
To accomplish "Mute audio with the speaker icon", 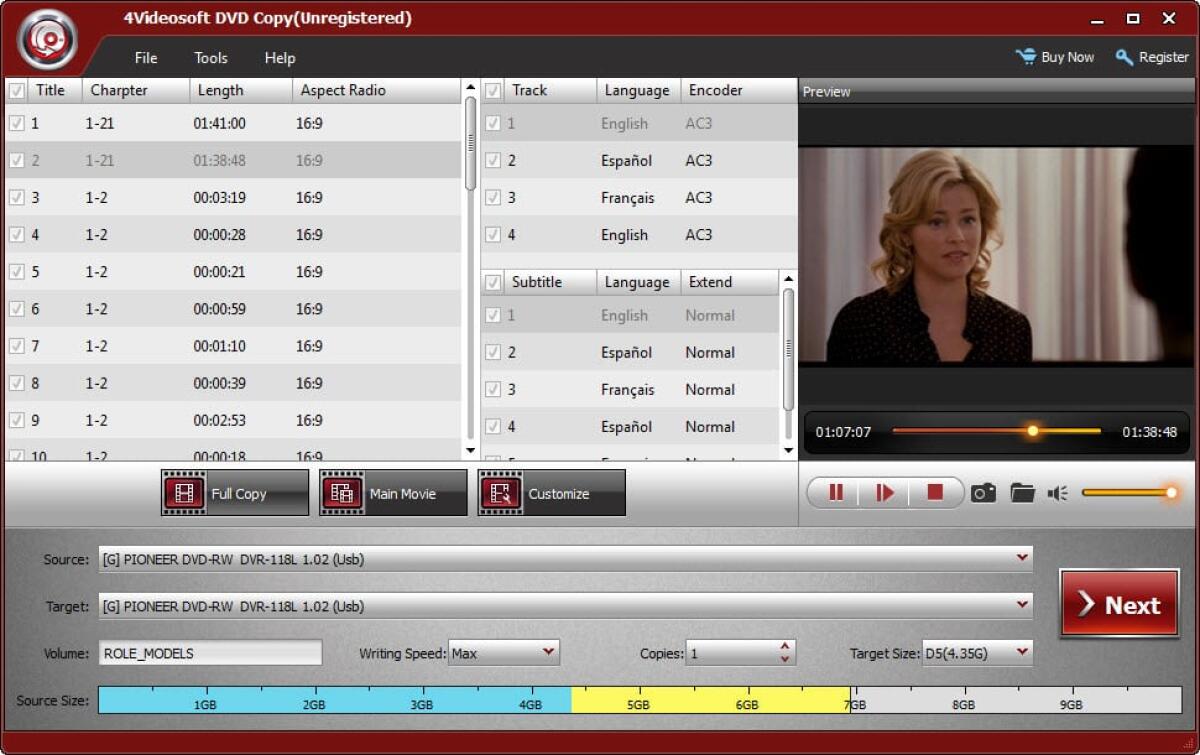I will point(1057,493).
